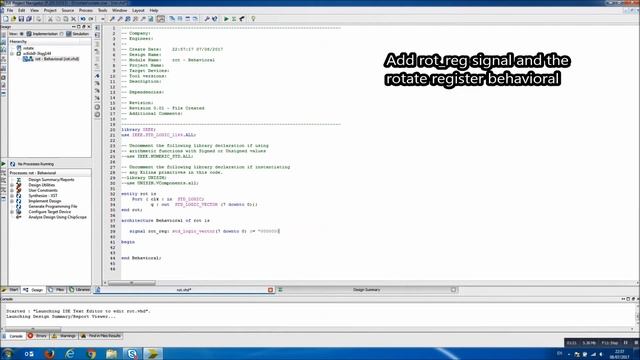
Task: Click the New file toolbar icon
Action: (5, 19)
